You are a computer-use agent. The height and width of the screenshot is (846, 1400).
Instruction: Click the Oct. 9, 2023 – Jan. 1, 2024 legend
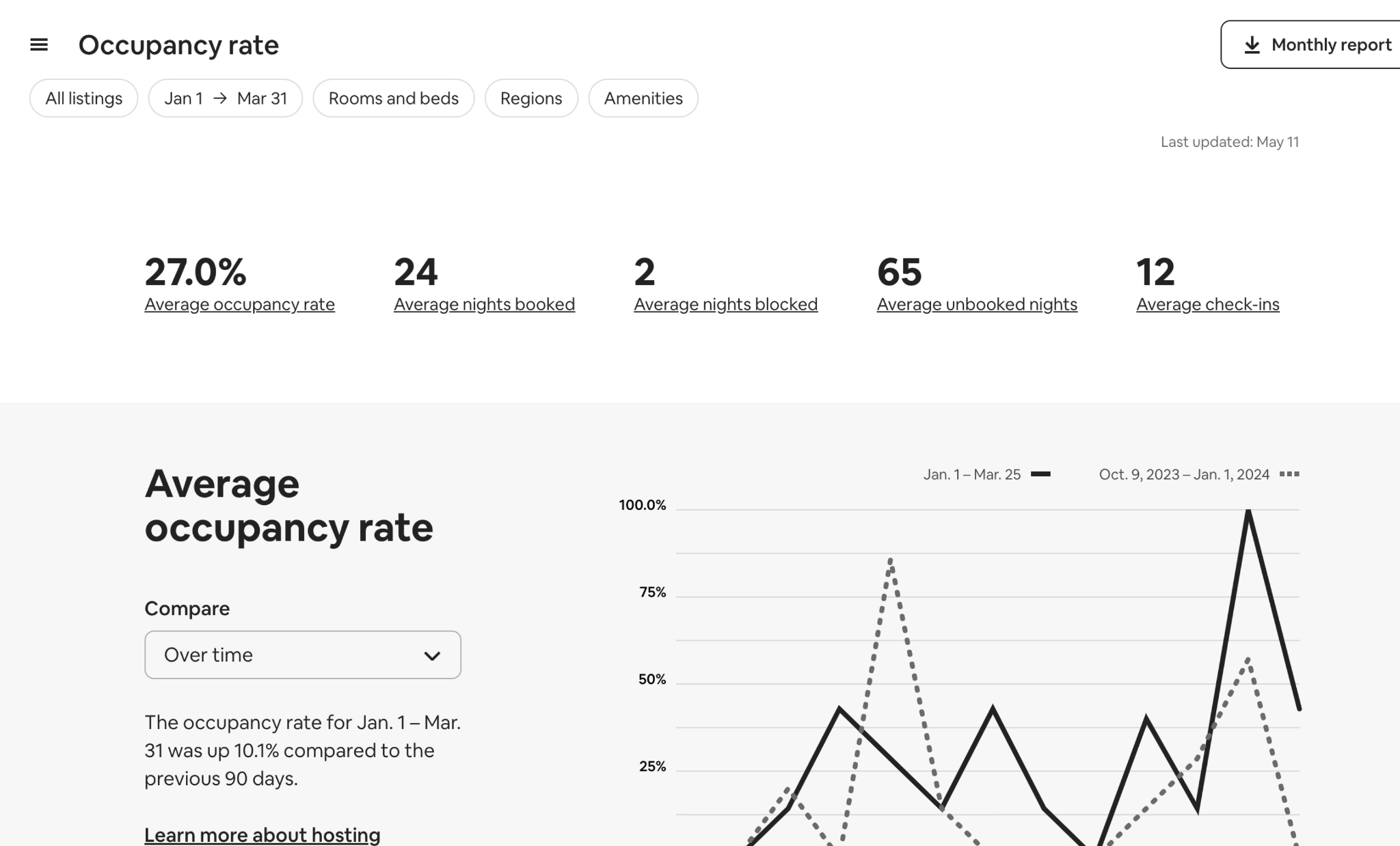tap(1199, 474)
